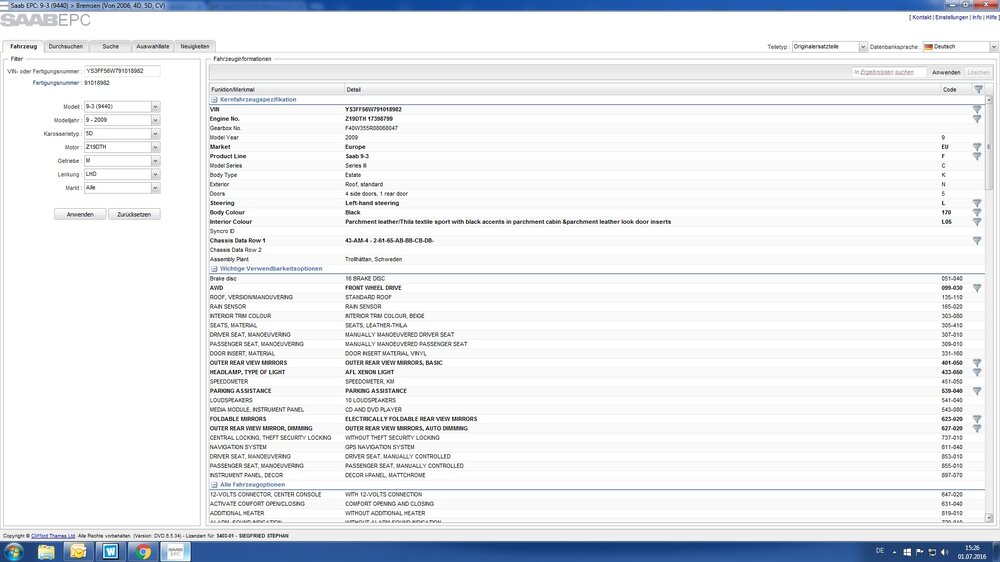Click the Code column header

click(x=956, y=90)
